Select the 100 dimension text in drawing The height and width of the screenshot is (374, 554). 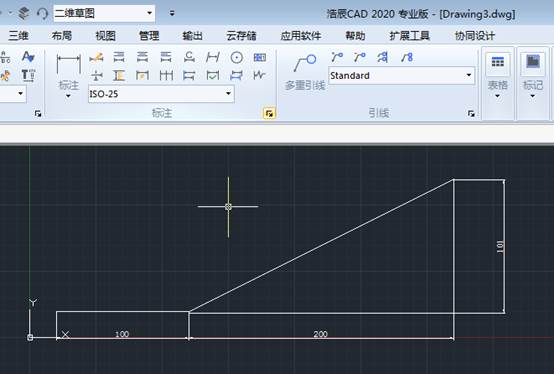pyautogui.click(x=122, y=334)
